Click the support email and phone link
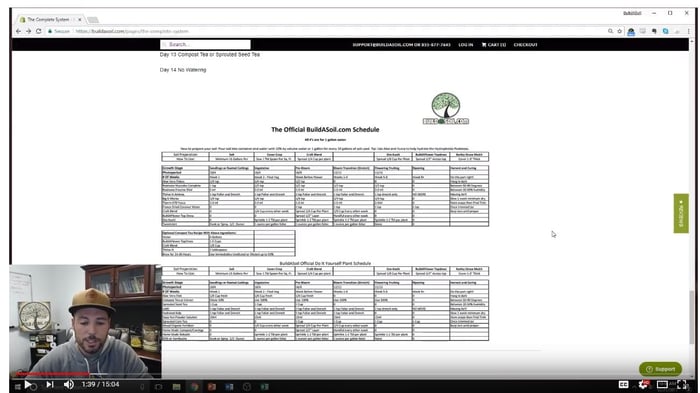This screenshot has width=700, height=393. 401,45
